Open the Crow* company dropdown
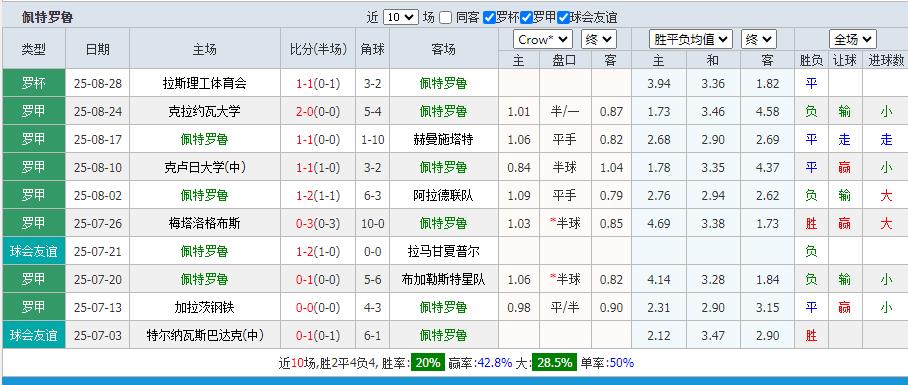Viewport: 908px width, 385px height. (543, 39)
